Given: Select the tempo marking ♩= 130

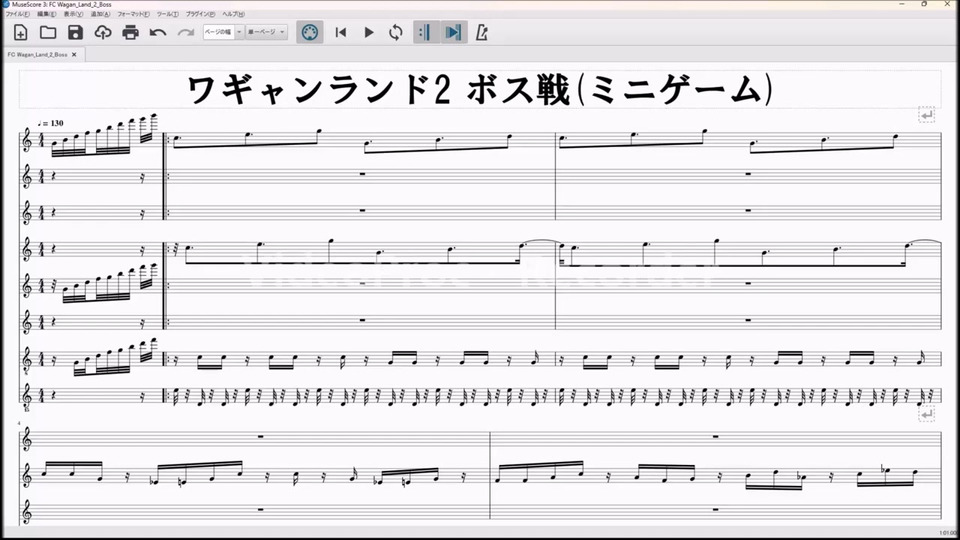Looking at the screenshot, I should click(51, 123).
